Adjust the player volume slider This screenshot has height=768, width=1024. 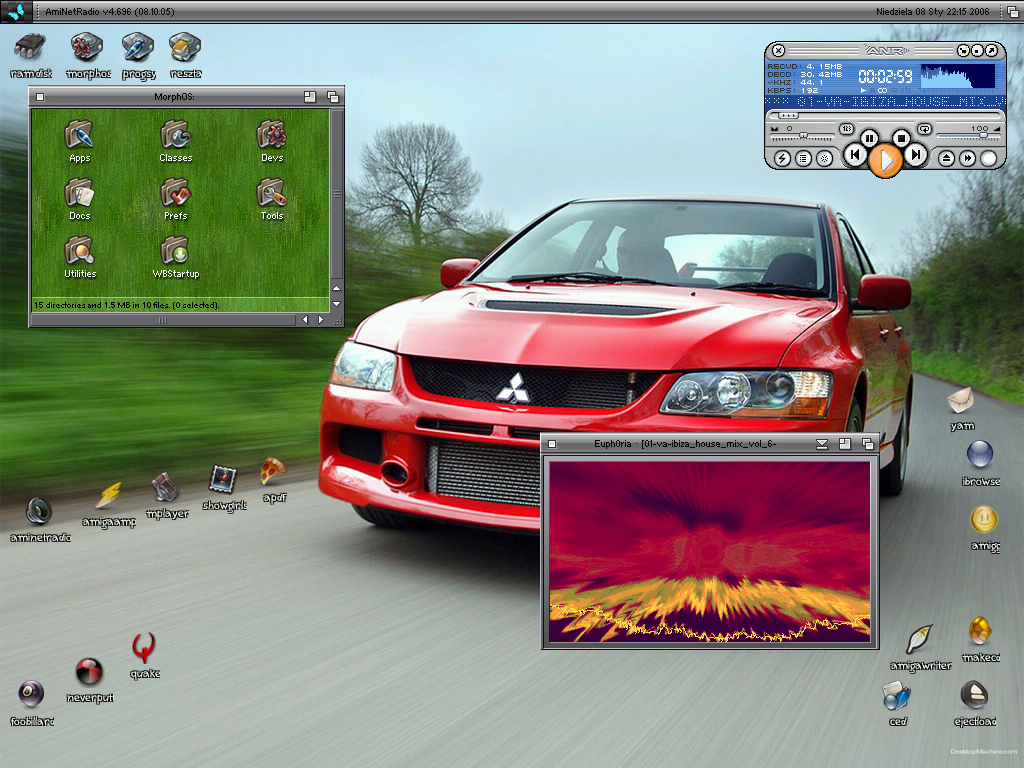969,136
